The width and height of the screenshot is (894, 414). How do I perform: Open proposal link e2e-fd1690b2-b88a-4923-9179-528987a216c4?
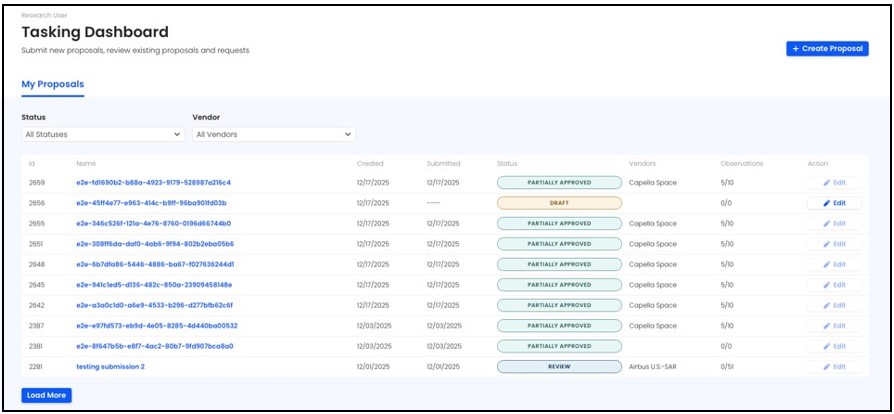tap(153, 183)
